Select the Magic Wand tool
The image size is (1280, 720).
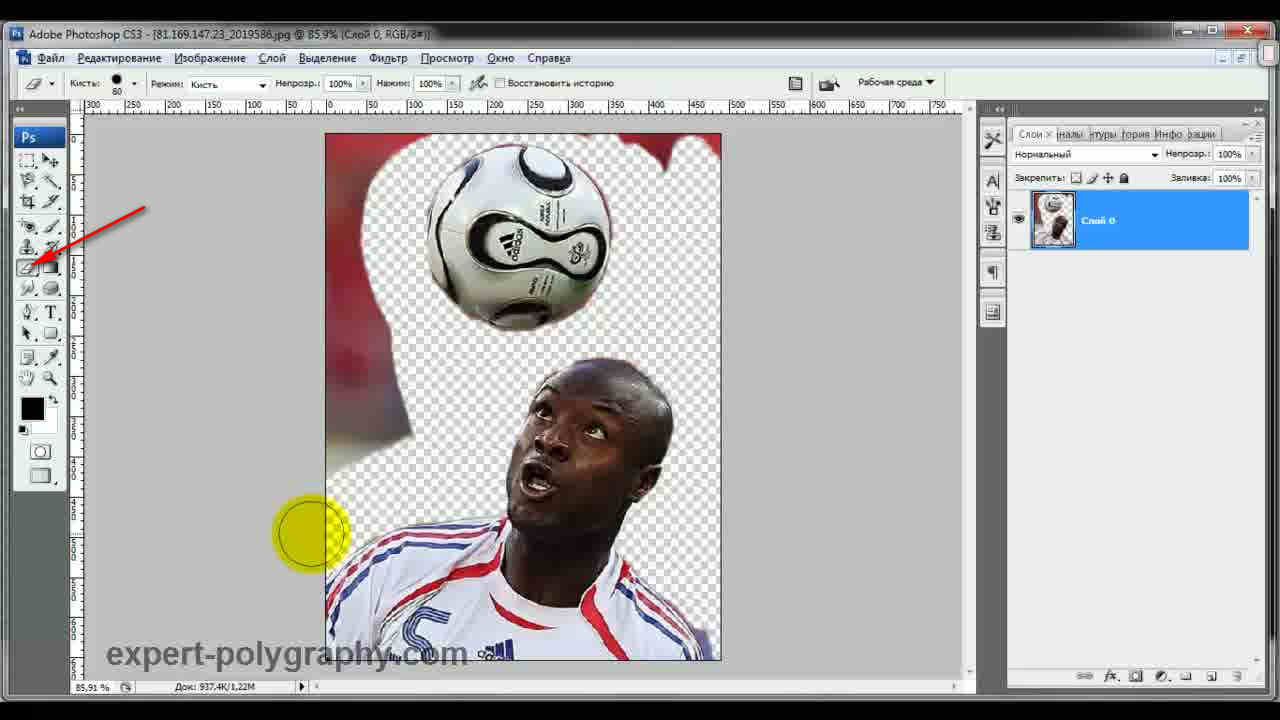coord(51,181)
